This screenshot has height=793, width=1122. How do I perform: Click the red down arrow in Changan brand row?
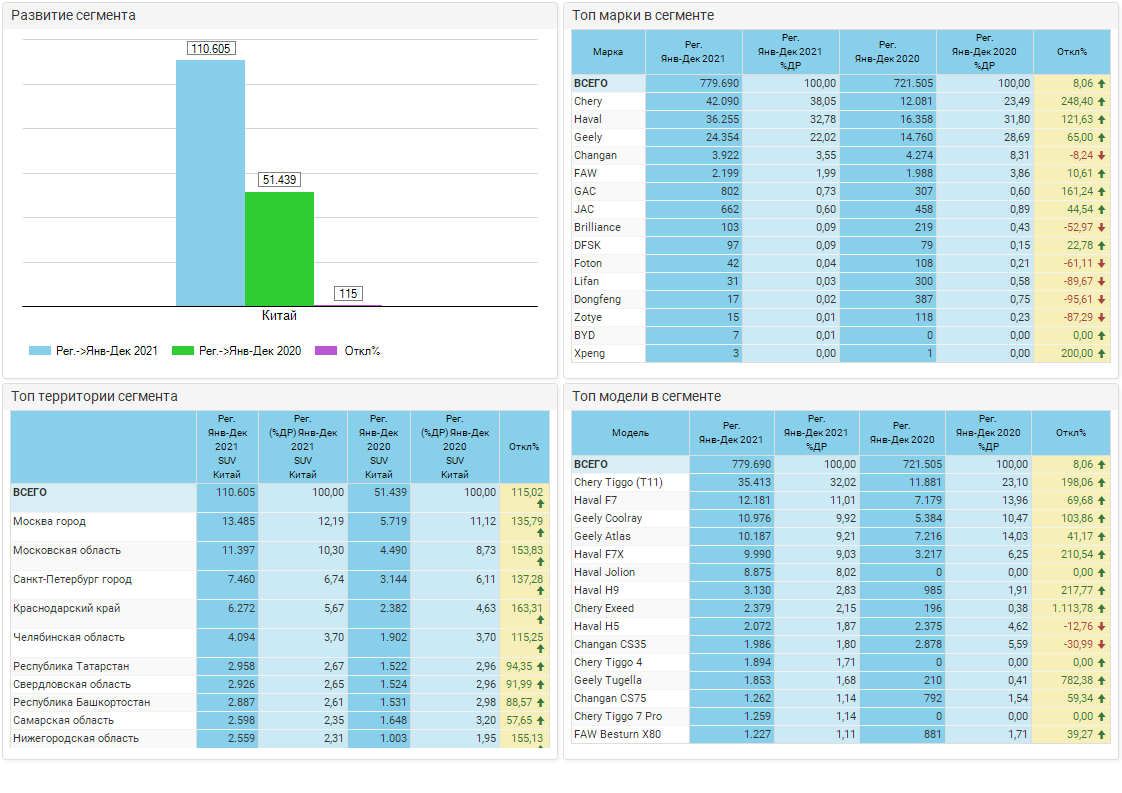[x=1101, y=156]
